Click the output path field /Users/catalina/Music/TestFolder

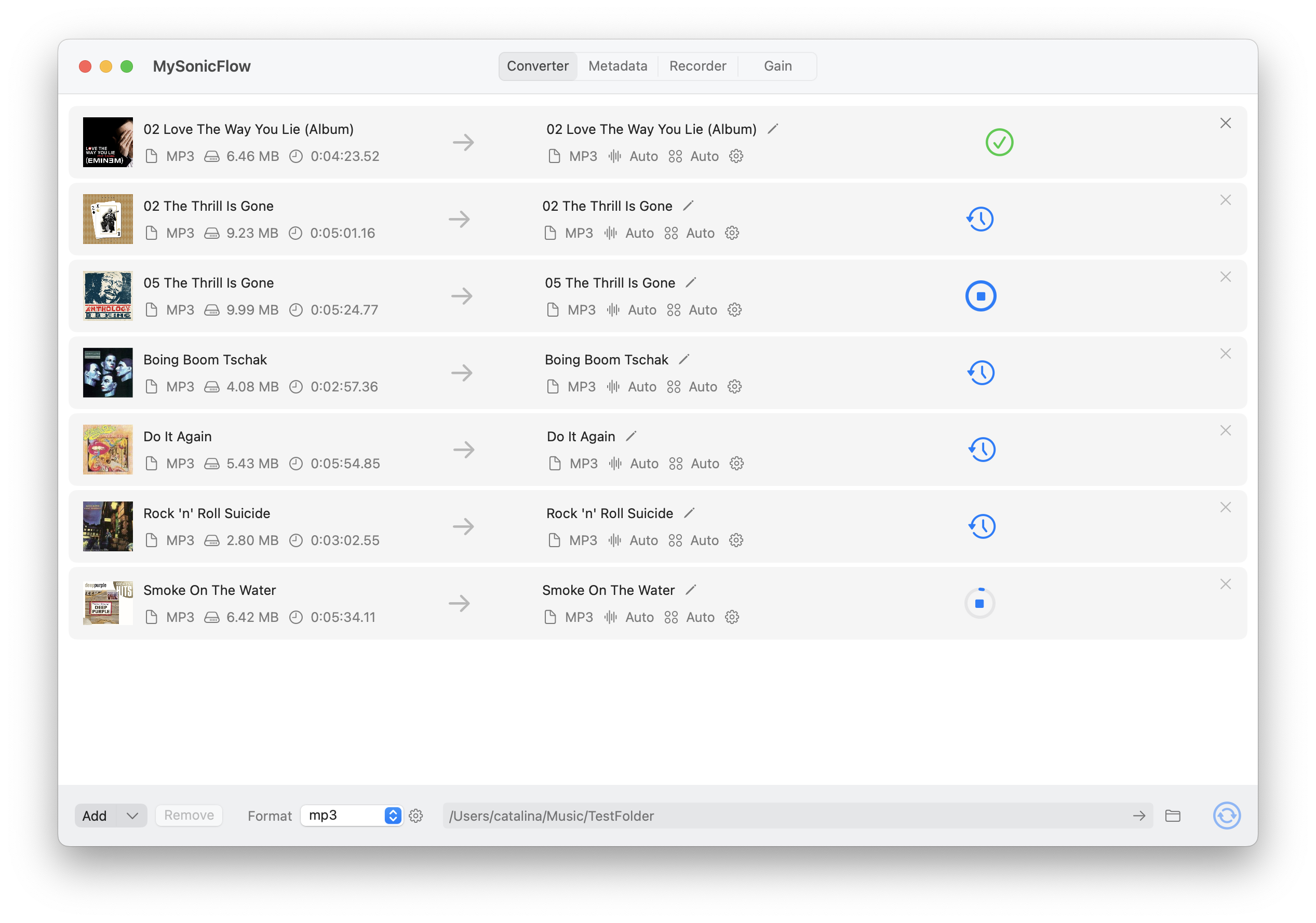tap(797, 816)
